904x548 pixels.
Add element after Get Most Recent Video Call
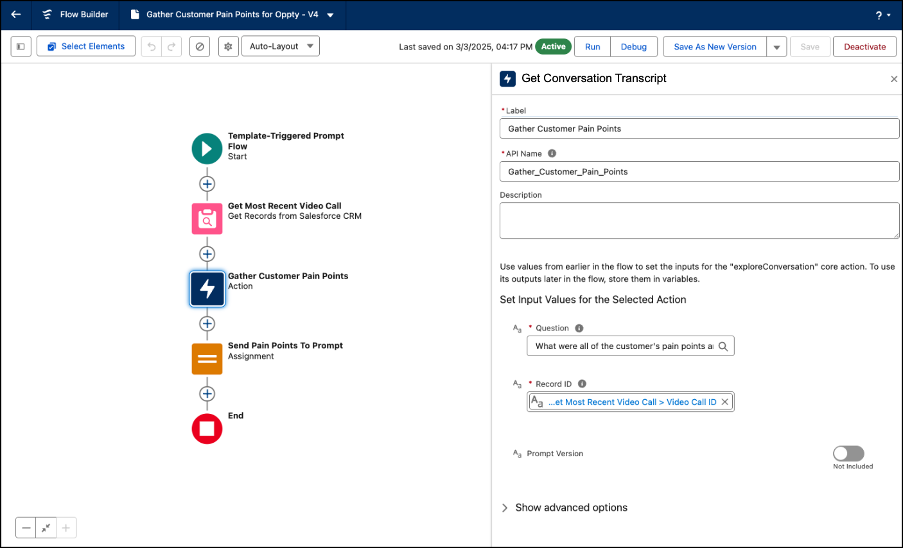[x=207, y=254]
